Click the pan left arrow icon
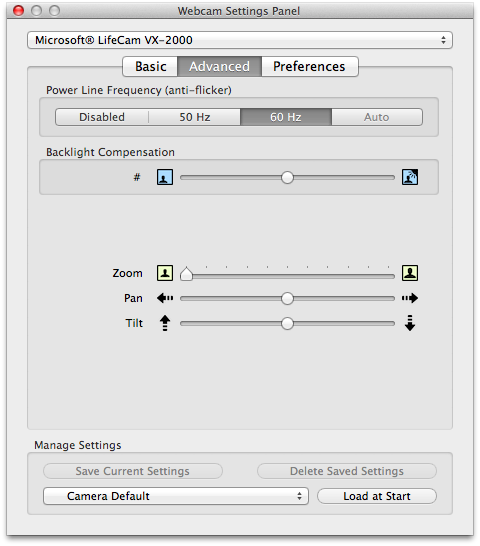The image size is (480, 546). tap(165, 298)
